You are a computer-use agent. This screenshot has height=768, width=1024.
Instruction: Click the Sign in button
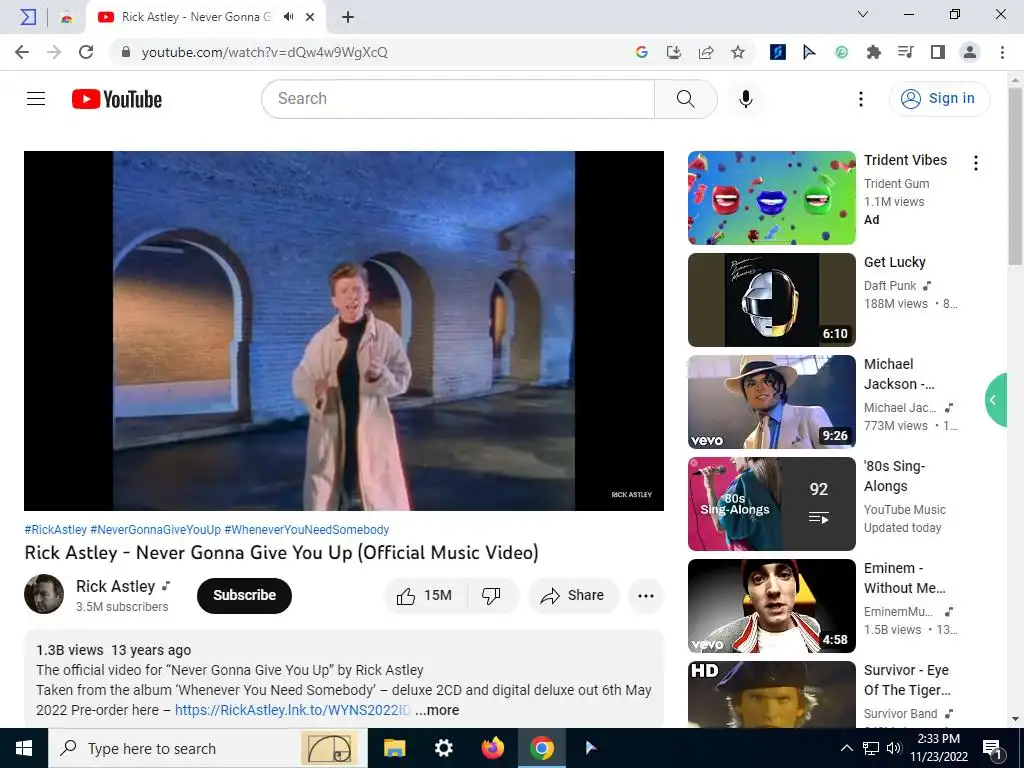click(939, 99)
